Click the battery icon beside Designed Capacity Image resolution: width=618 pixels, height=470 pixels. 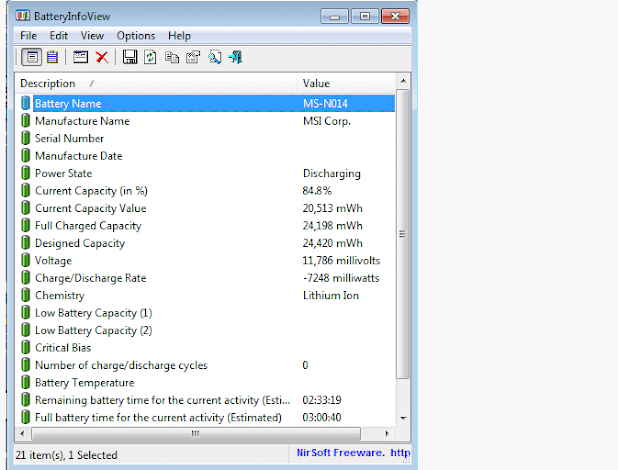tap(25, 243)
